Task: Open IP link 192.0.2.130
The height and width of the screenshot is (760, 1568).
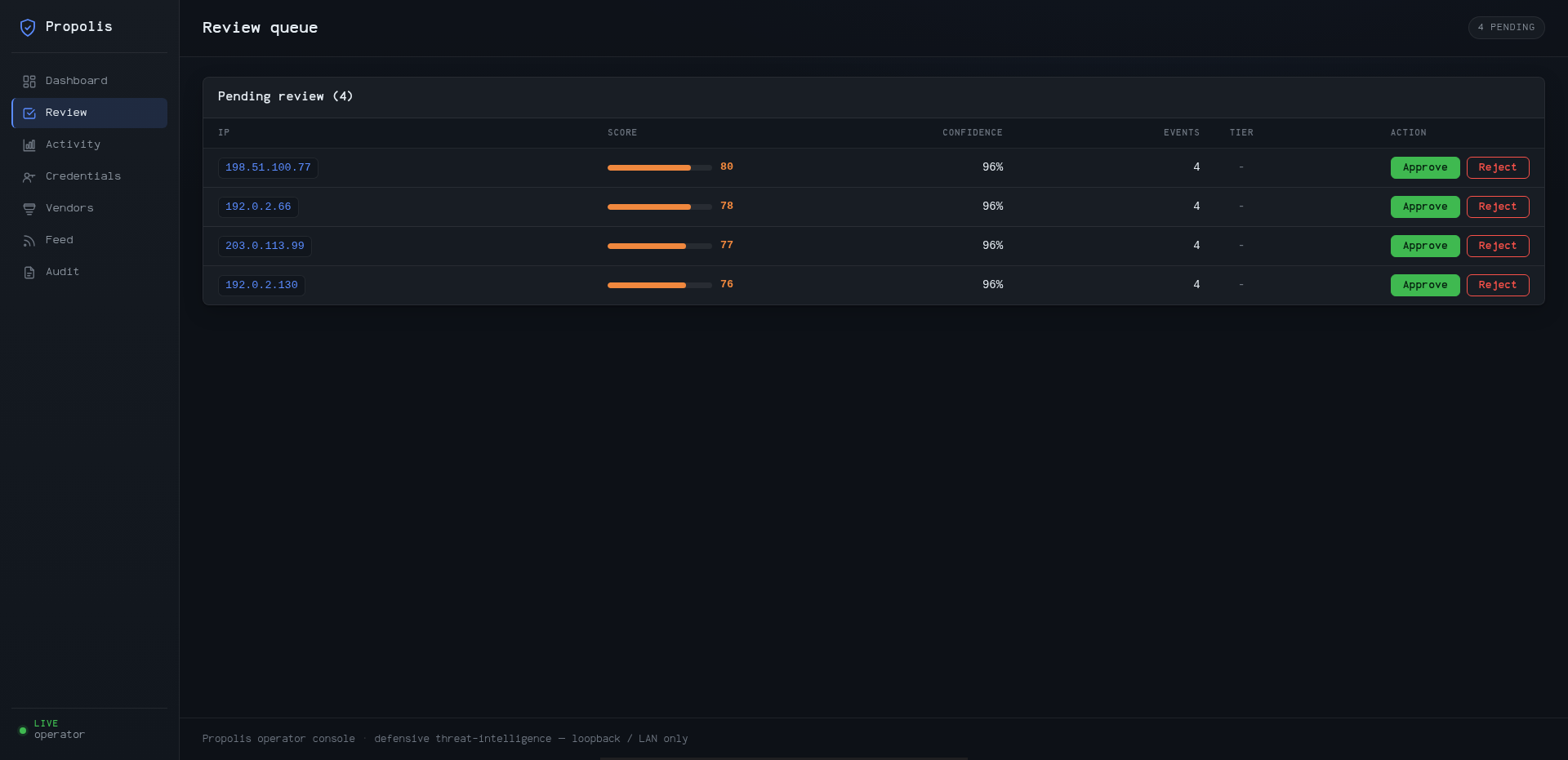Action: pos(261,285)
